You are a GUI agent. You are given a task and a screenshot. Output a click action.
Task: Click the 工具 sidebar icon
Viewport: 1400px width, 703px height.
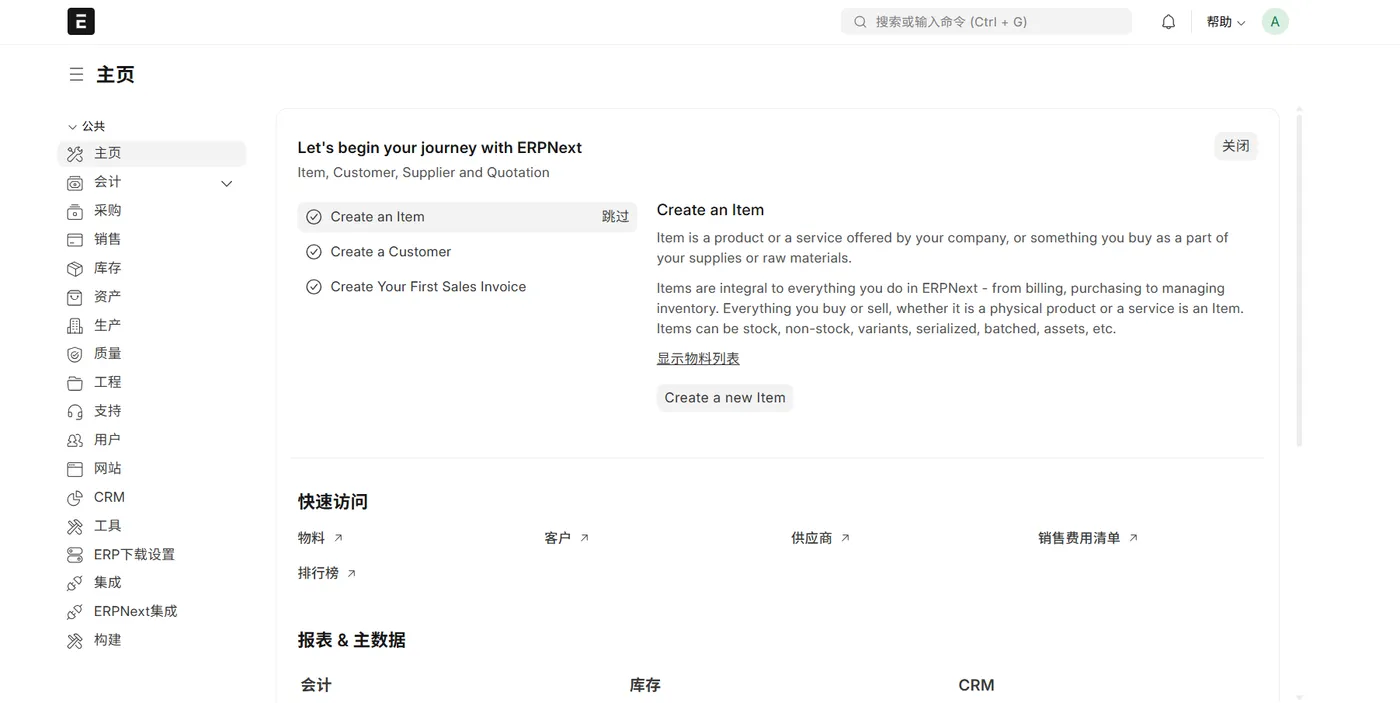pos(75,526)
